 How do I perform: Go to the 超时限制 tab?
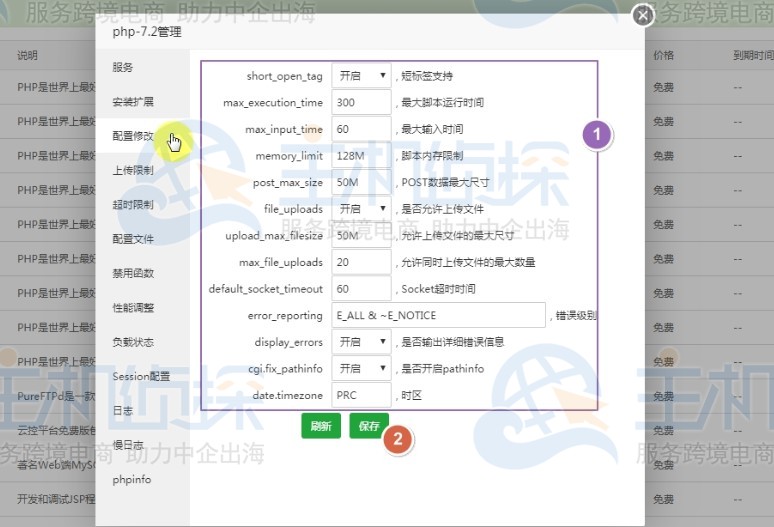[133, 205]
